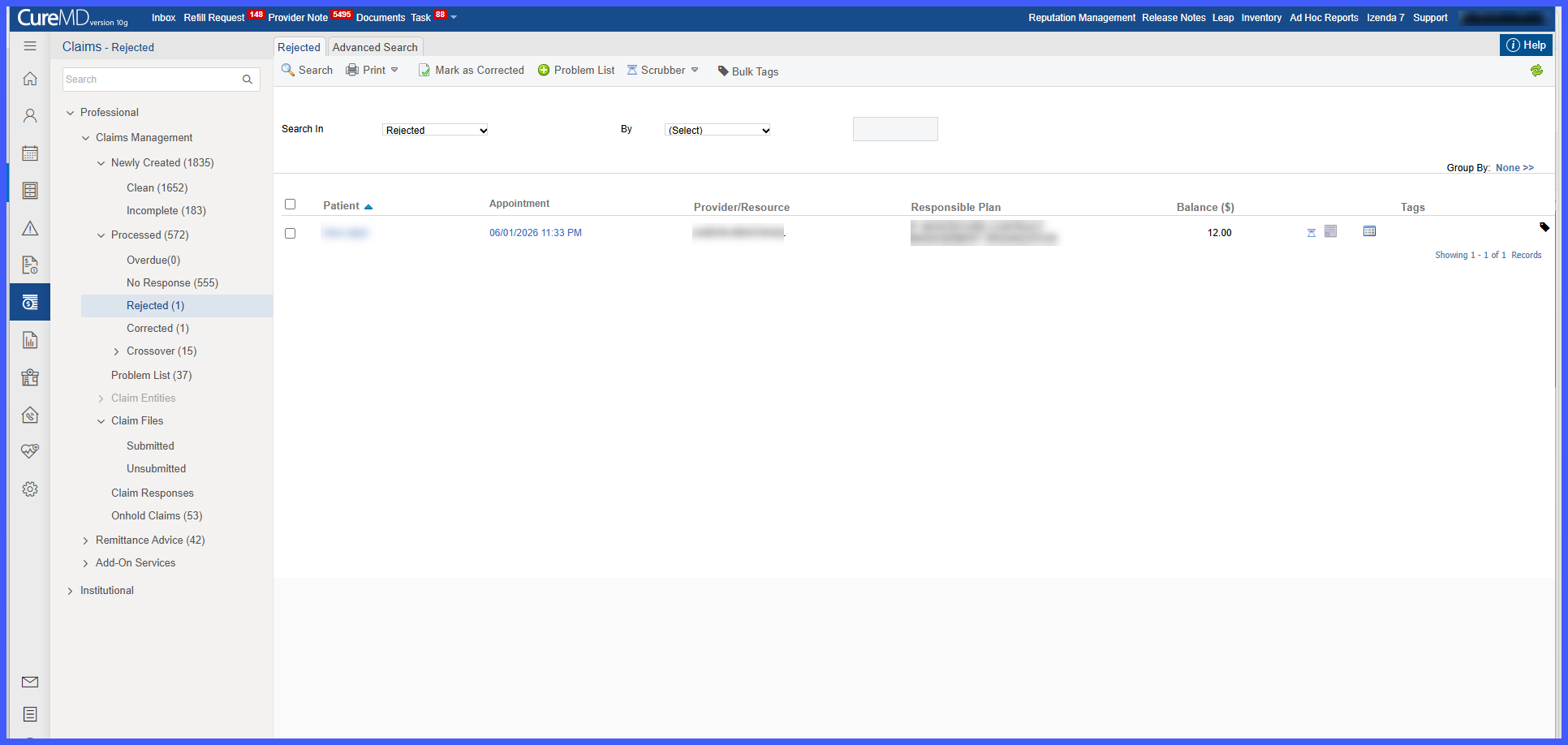The image size is (1568, 745).
Task: Open the invoice document icon in sidebar
Action: [x=30, y=265]
